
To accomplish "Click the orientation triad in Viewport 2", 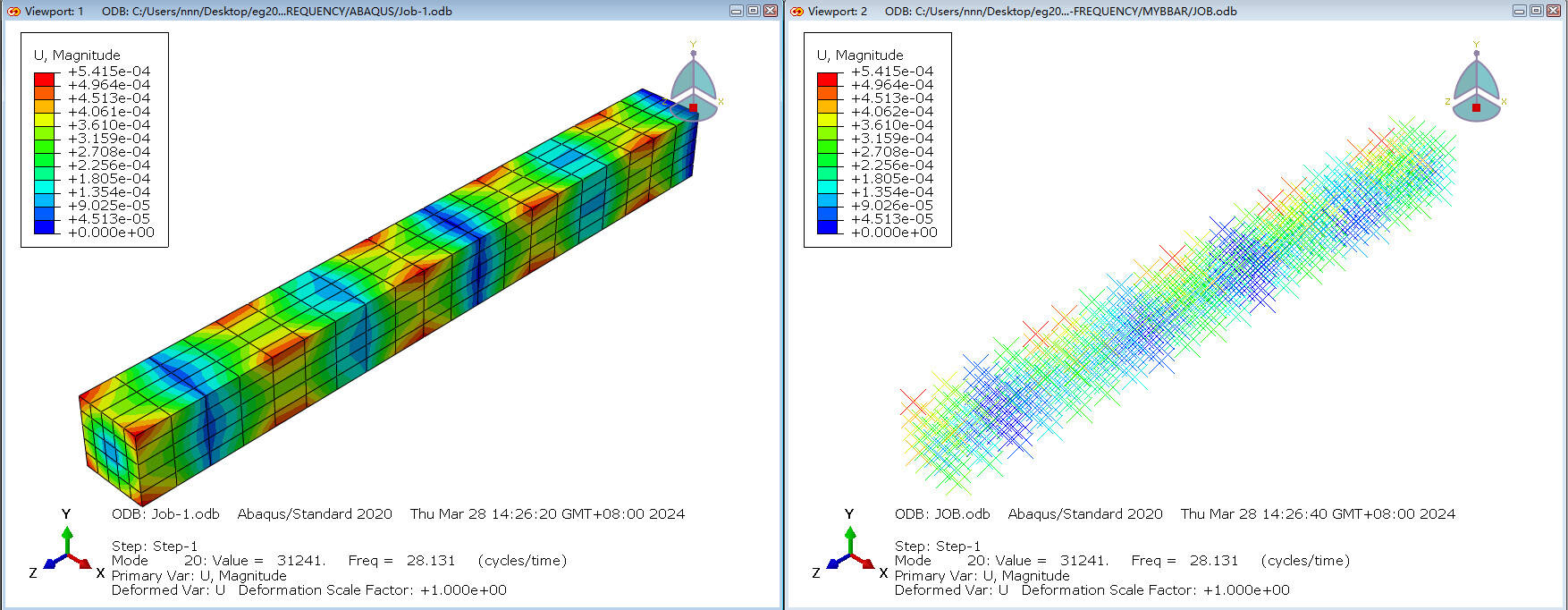I will coord(850,546).
